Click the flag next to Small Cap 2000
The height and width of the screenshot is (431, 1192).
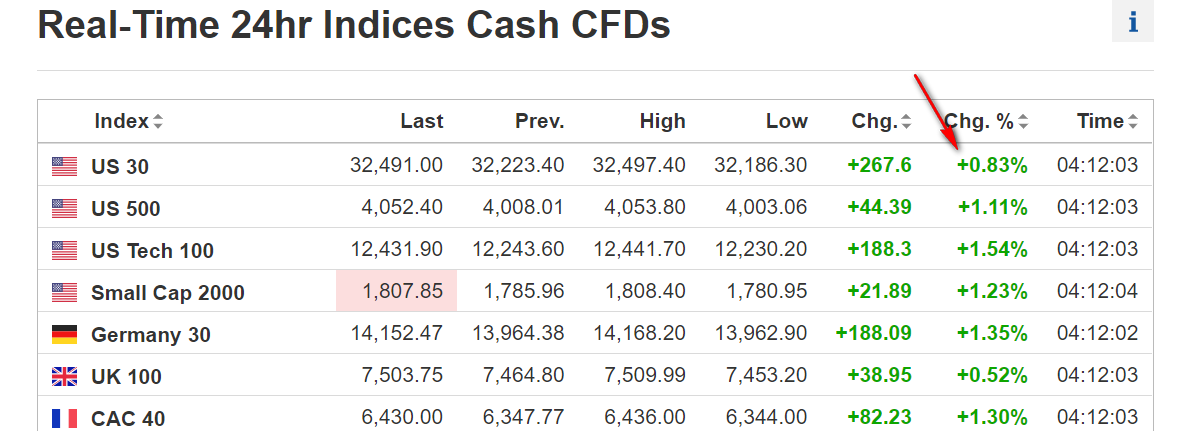(64, 292)
